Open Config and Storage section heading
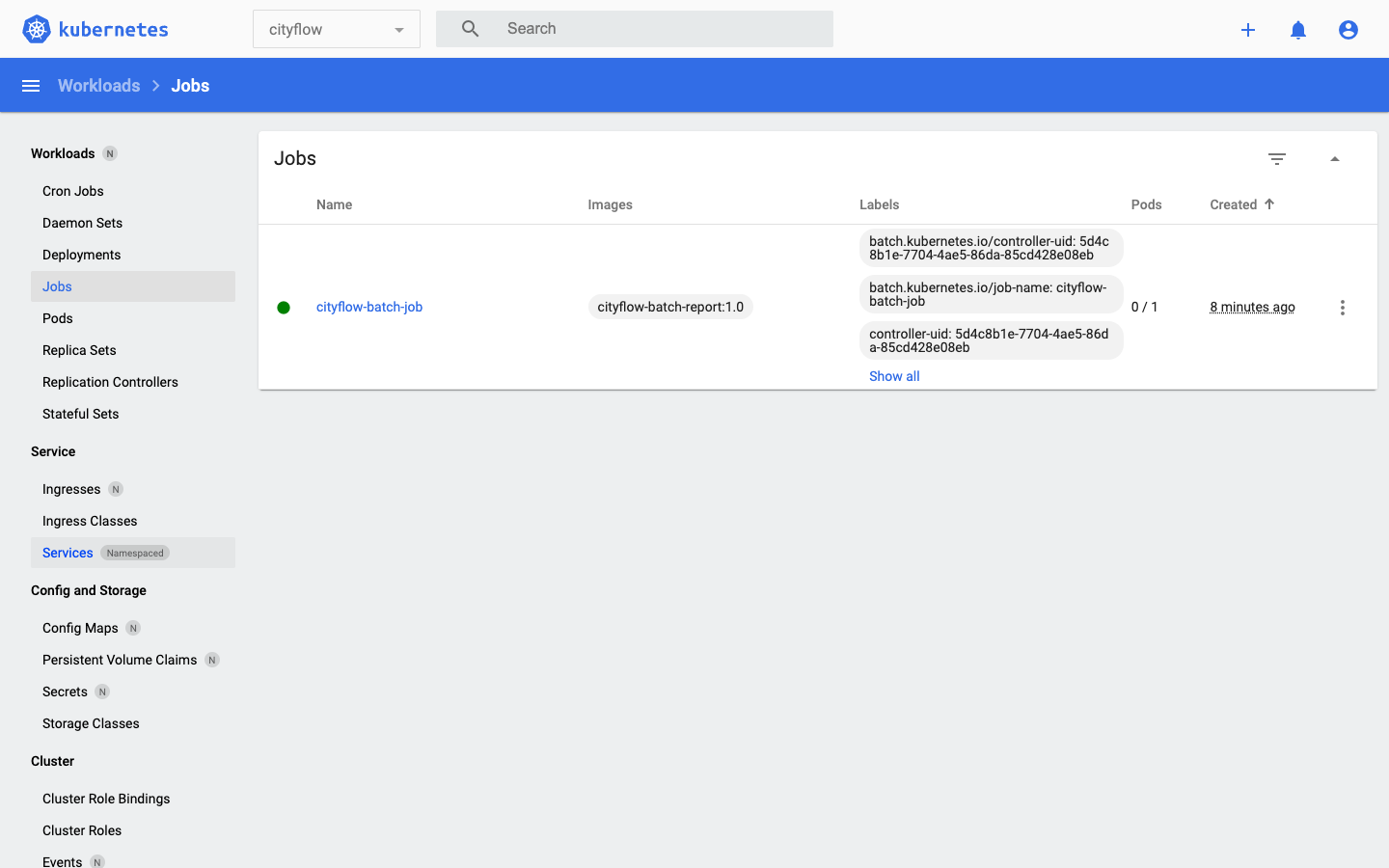Image resolution: width=1389 pixels, height=868 pixels. pos(89,590)
